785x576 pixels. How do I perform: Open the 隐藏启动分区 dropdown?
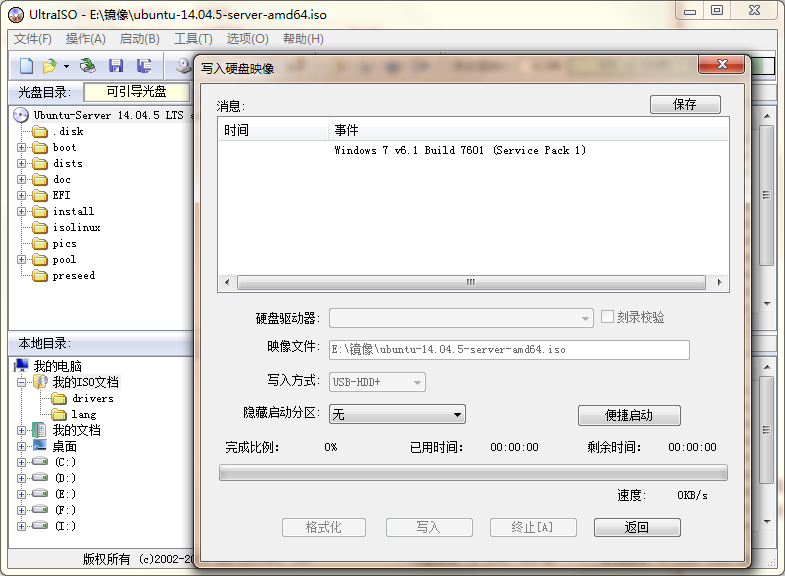pos(397,414)
